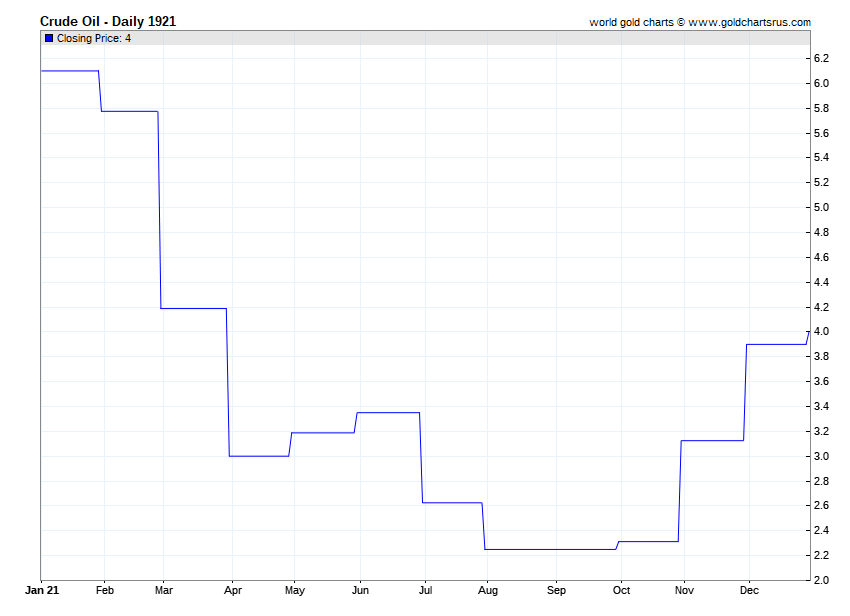Click the 'Apr' month label
The width and height of the screenshot is (850, 616).
[x=231, y=590]
